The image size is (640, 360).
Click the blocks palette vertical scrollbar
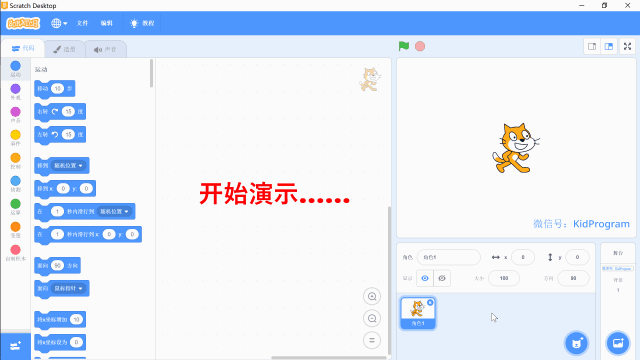tap(151, 73)
